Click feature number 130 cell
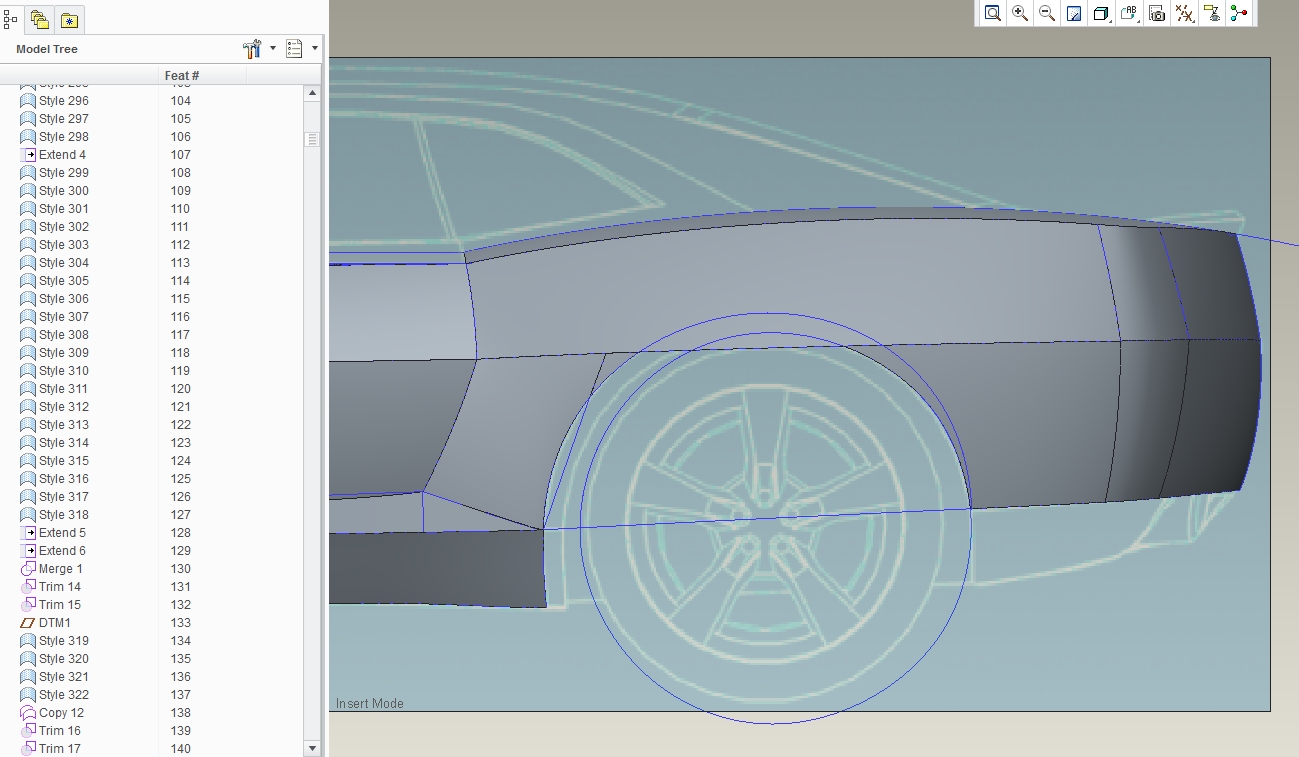The height and width of the screenshot is (757, 1299). 181,569
